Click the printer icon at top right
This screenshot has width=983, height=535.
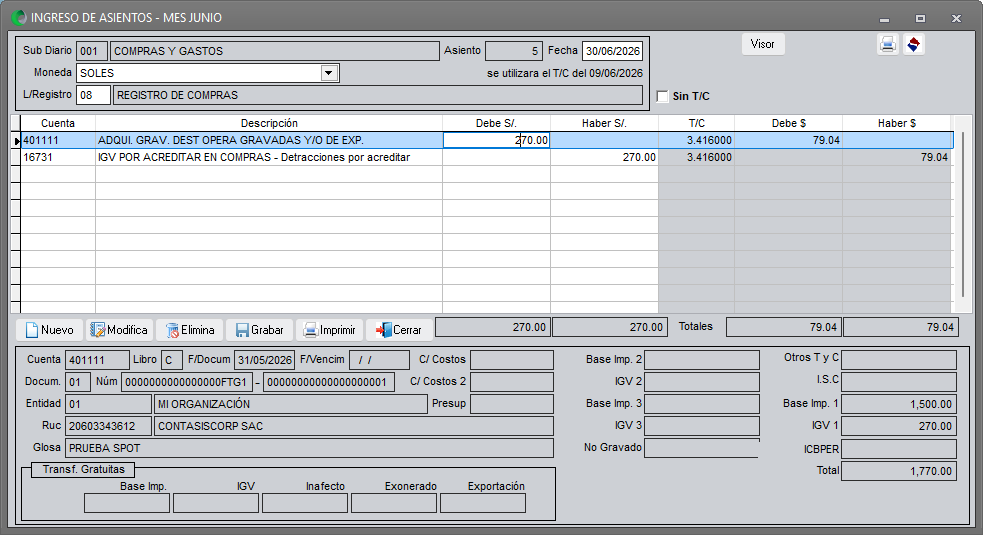888,44
